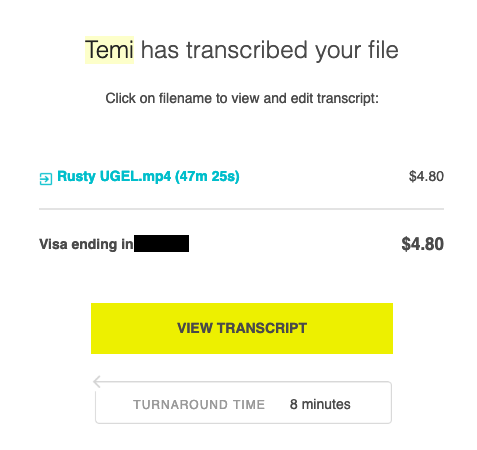Click the open-file arrow icon beside Rusty UGEL.mp4
This screenshot has width=477, height=450.
pyautogui.click(x=46, y=179)
